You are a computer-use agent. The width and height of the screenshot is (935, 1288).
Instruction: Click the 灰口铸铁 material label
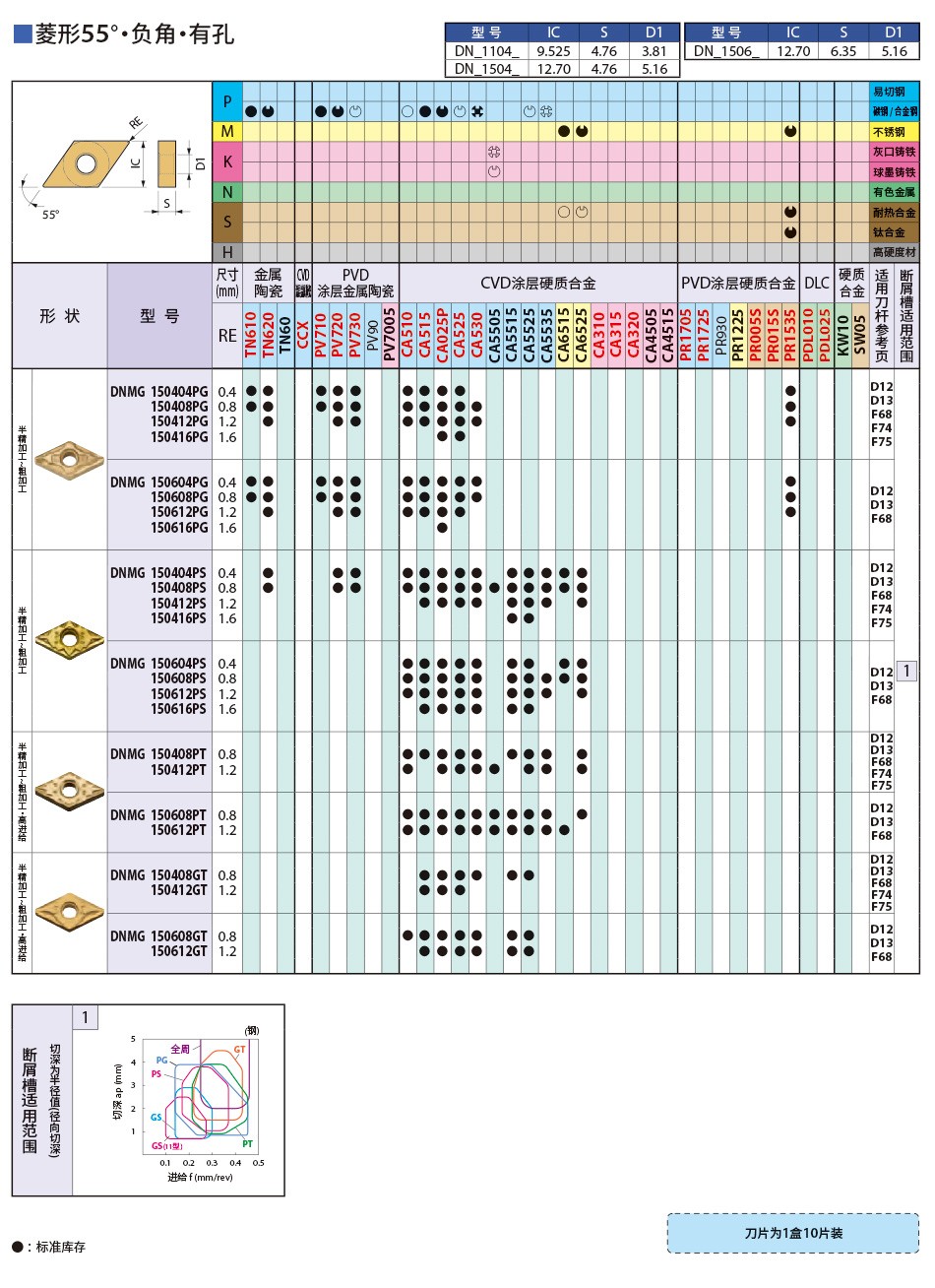coord(894,152)
